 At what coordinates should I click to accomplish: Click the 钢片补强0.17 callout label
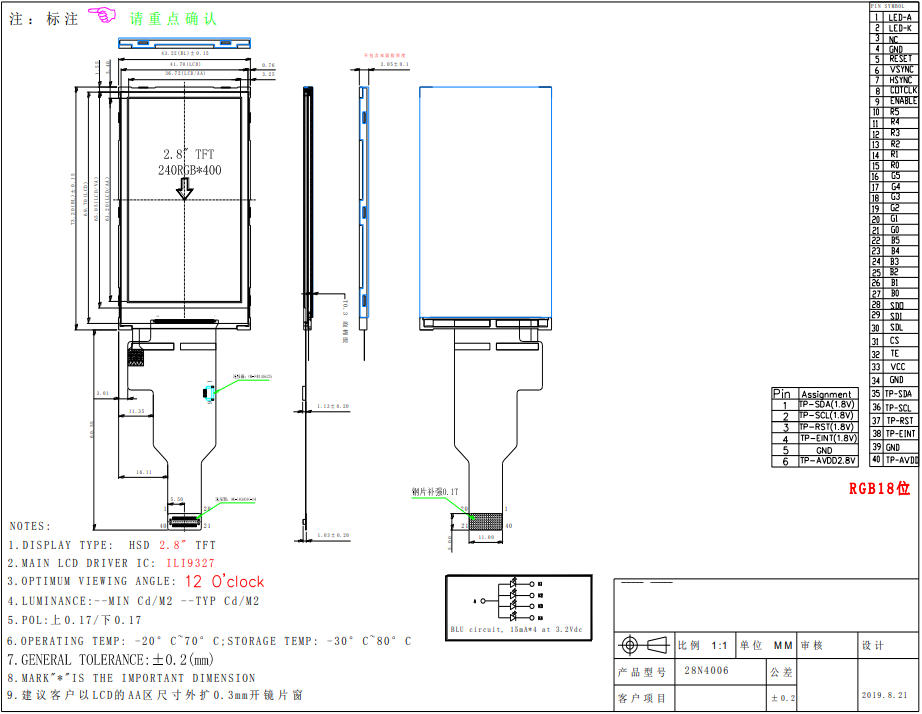click(x=435, y=492)
